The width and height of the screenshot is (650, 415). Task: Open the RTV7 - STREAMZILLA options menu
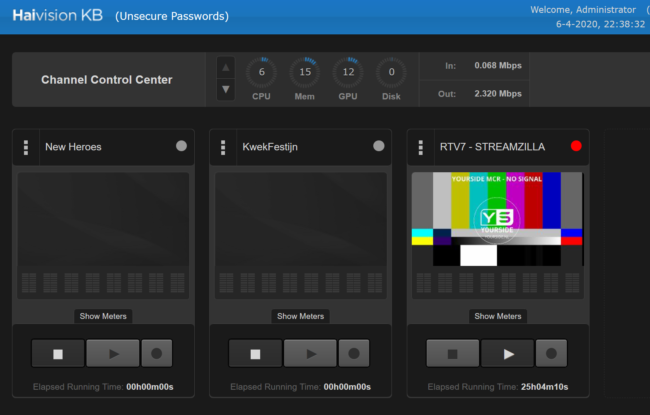coord(420,147)
